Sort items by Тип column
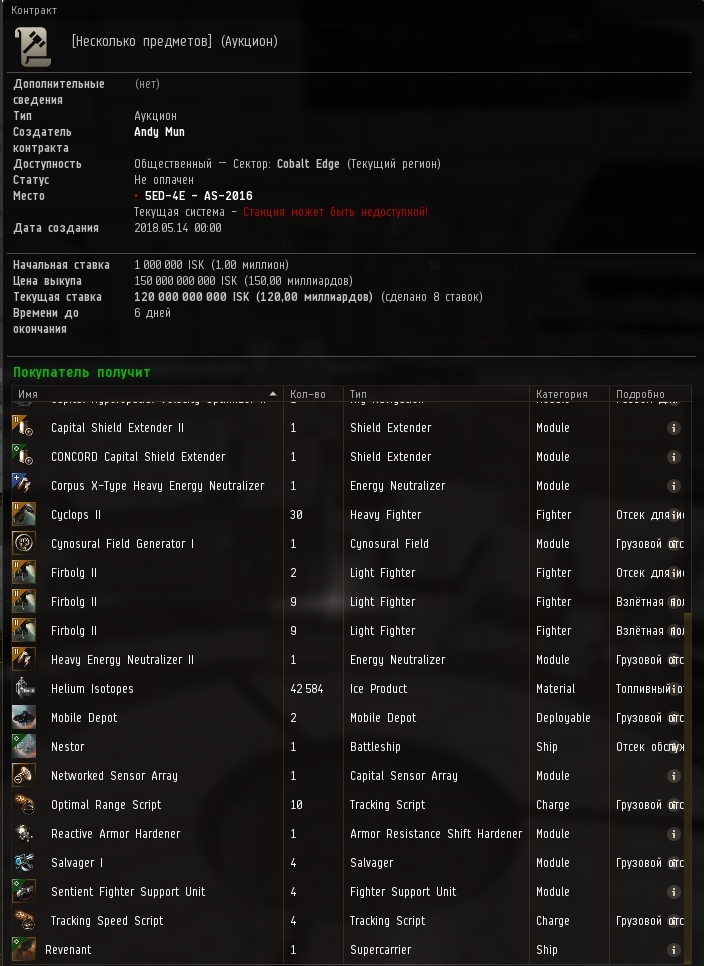This screenshot has width=704, height=966. point(436,394)
